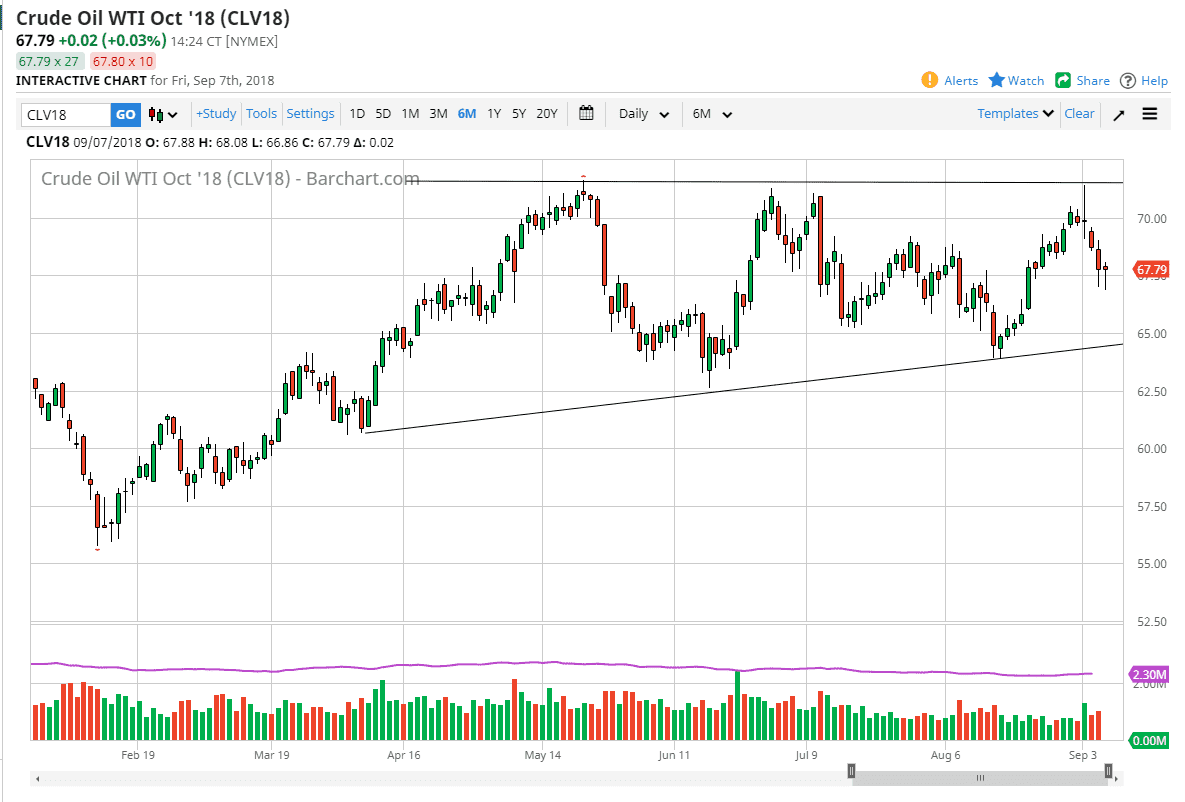Open the Tools menu
Screen dimensions: 1185x802
(261, 113)
